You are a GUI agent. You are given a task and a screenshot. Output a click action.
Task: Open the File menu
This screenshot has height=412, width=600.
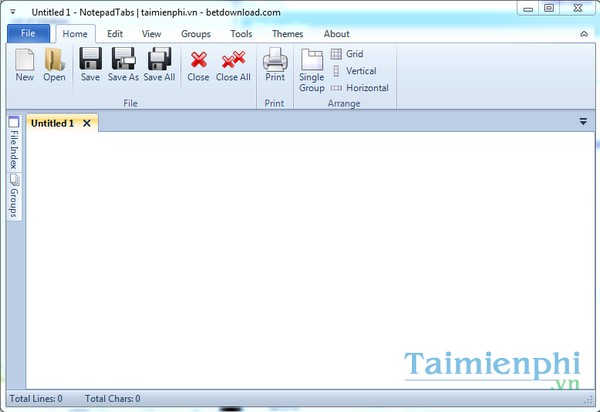[28, 33]
